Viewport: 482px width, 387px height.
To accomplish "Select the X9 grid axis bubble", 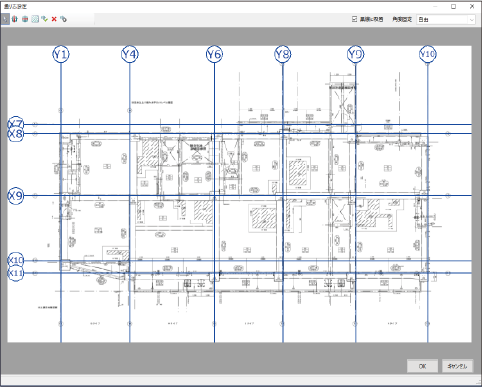I will (16, 196).
